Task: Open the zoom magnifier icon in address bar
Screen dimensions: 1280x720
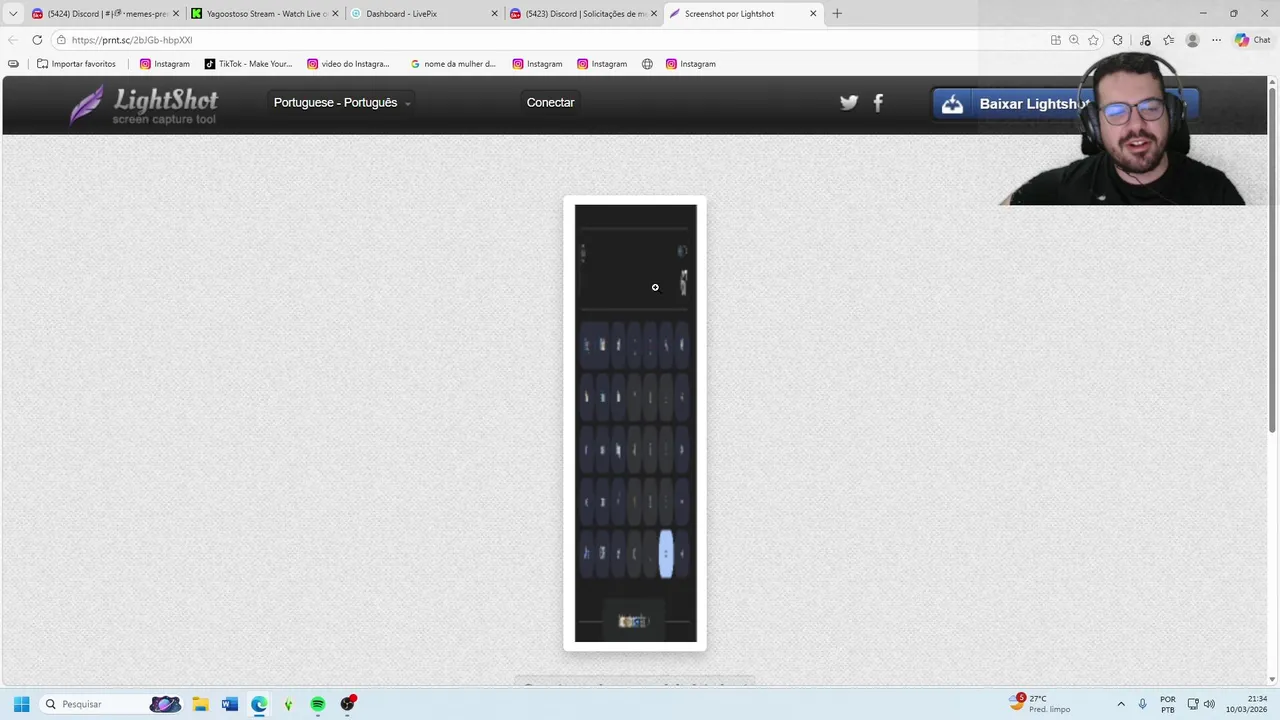Action: [x=1074, y=40]
